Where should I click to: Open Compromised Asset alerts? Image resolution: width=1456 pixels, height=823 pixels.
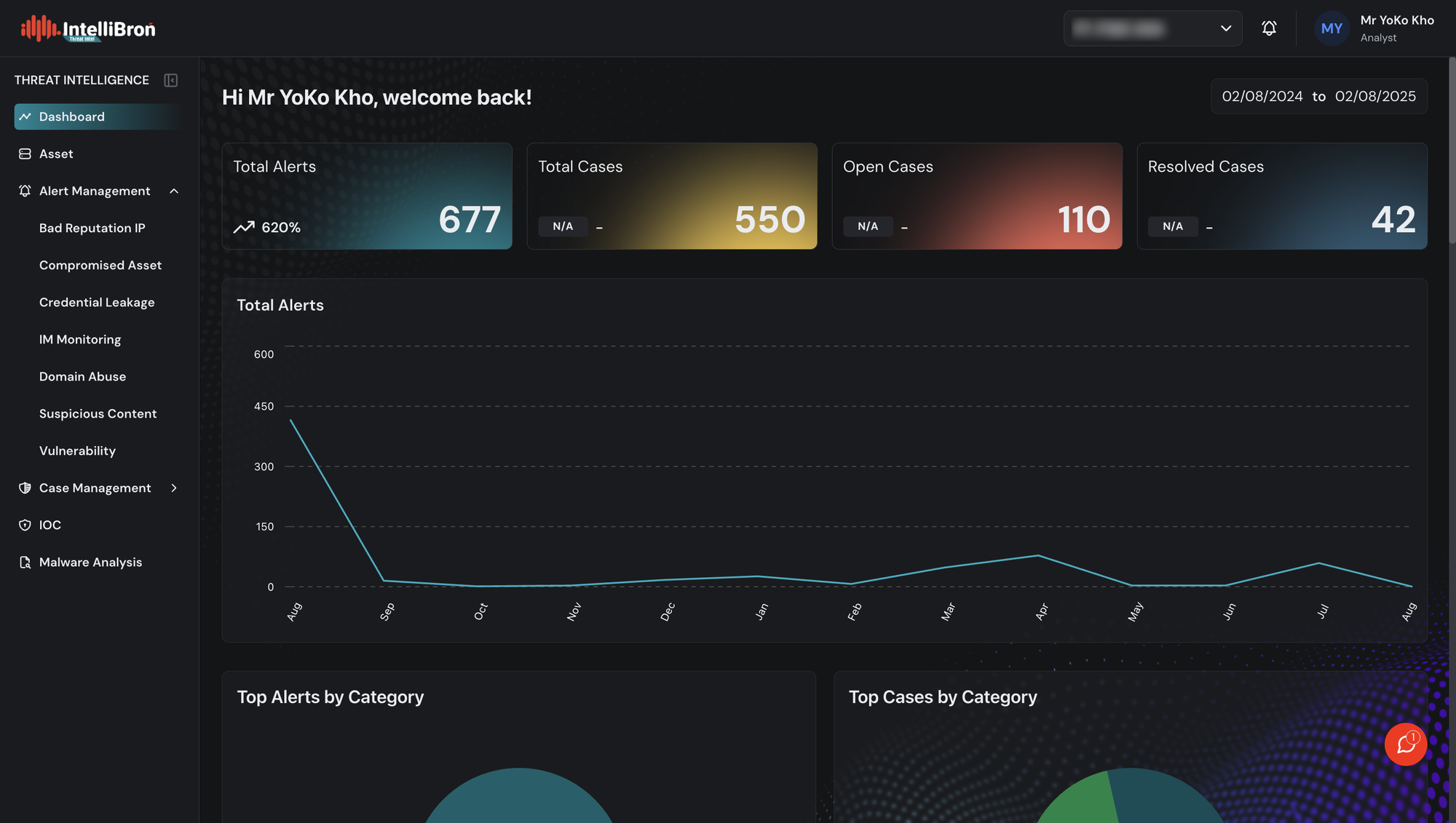click(x=100, y=265)
